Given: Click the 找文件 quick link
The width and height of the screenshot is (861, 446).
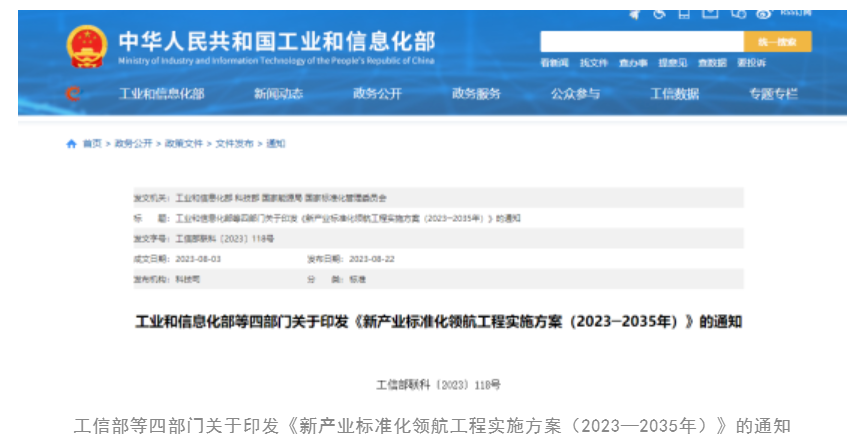Looking at the screenshot, I should pos(594,63).
